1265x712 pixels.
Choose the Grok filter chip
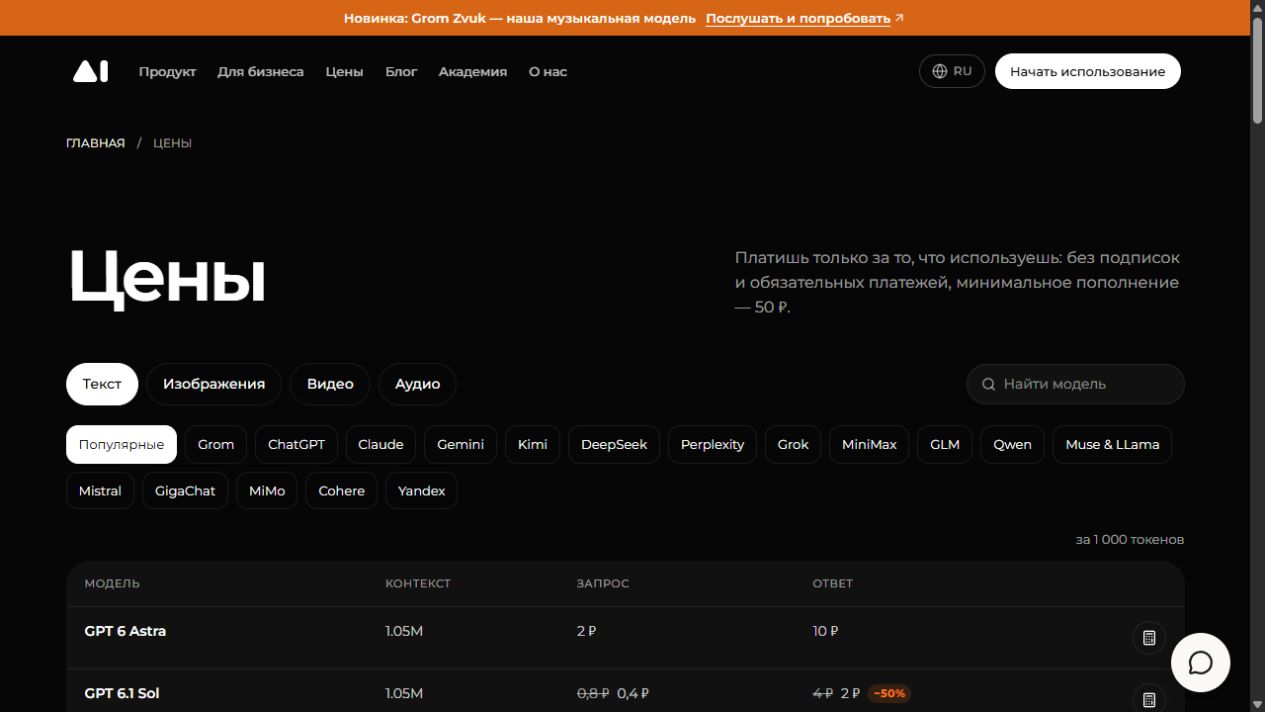point(793,445)
